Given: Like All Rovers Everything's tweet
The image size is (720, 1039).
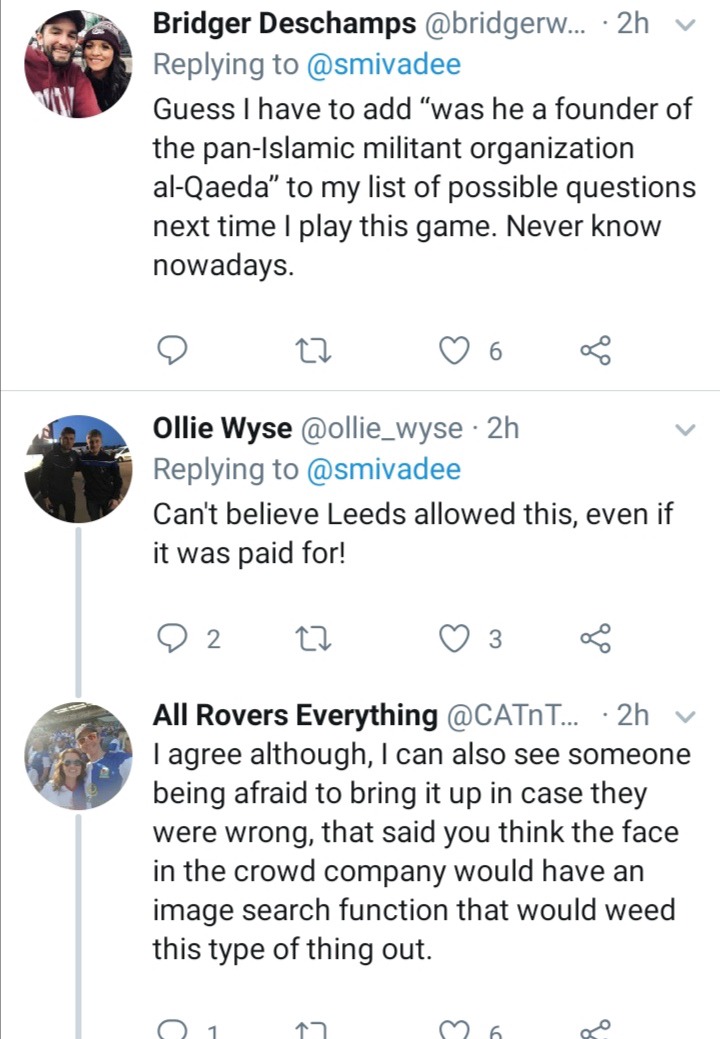Looking at the screenshot, I should (456, 1030).
